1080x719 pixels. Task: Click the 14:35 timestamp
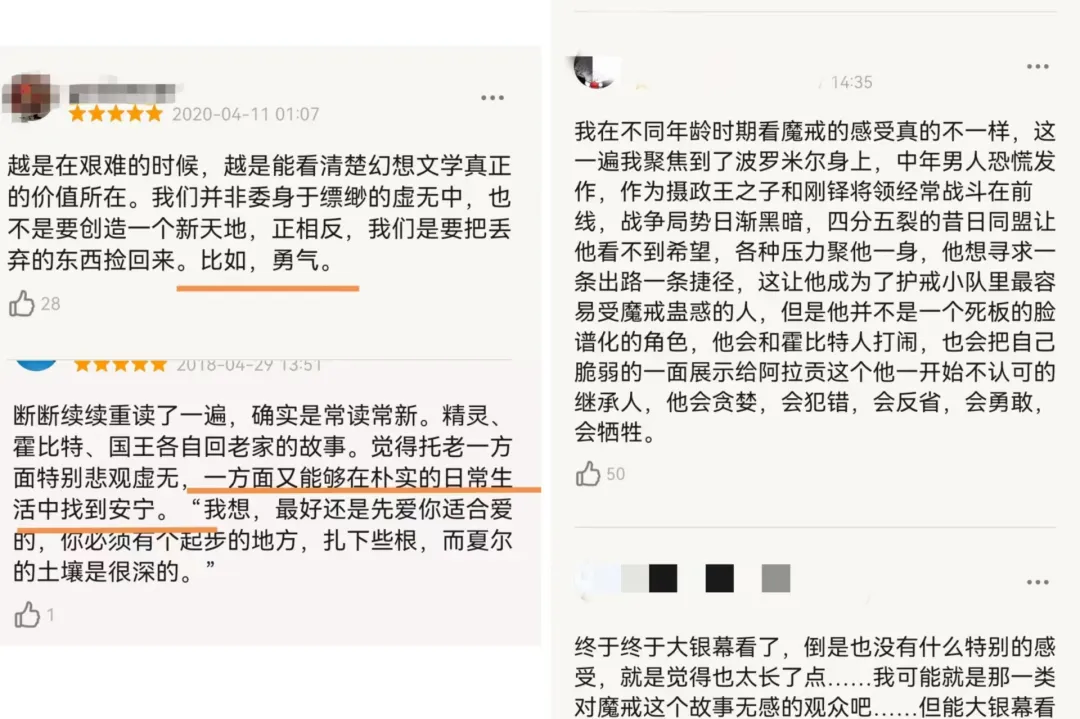851,83
